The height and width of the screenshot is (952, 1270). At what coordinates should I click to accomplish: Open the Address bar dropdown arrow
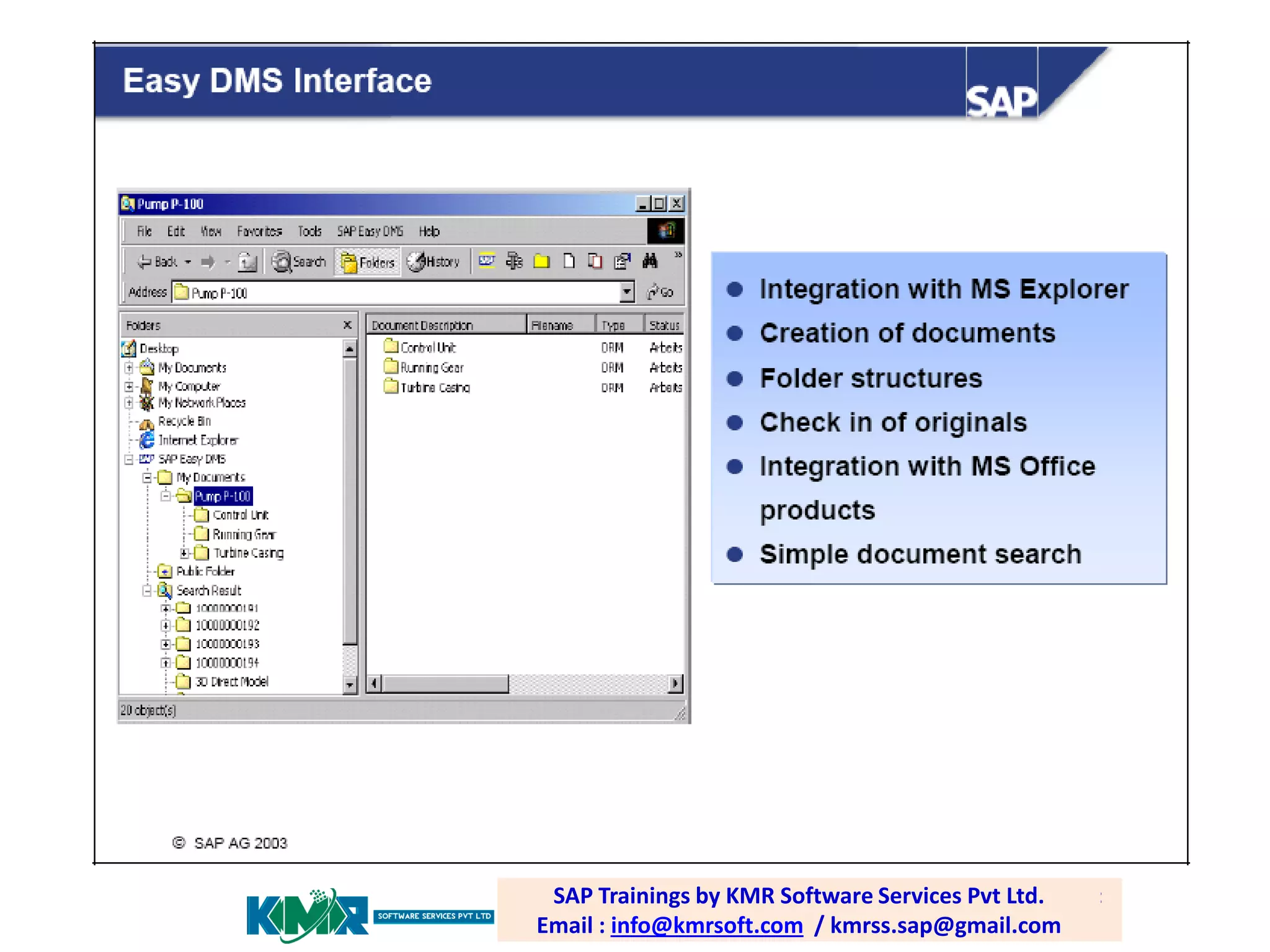tap(627, 292)
